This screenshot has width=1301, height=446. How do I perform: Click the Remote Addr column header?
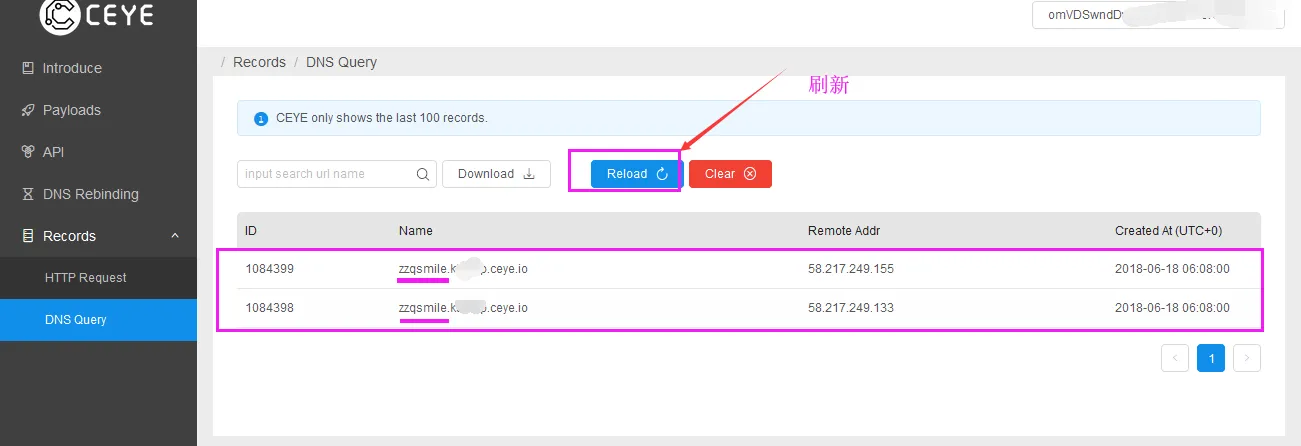click(844, 231)
